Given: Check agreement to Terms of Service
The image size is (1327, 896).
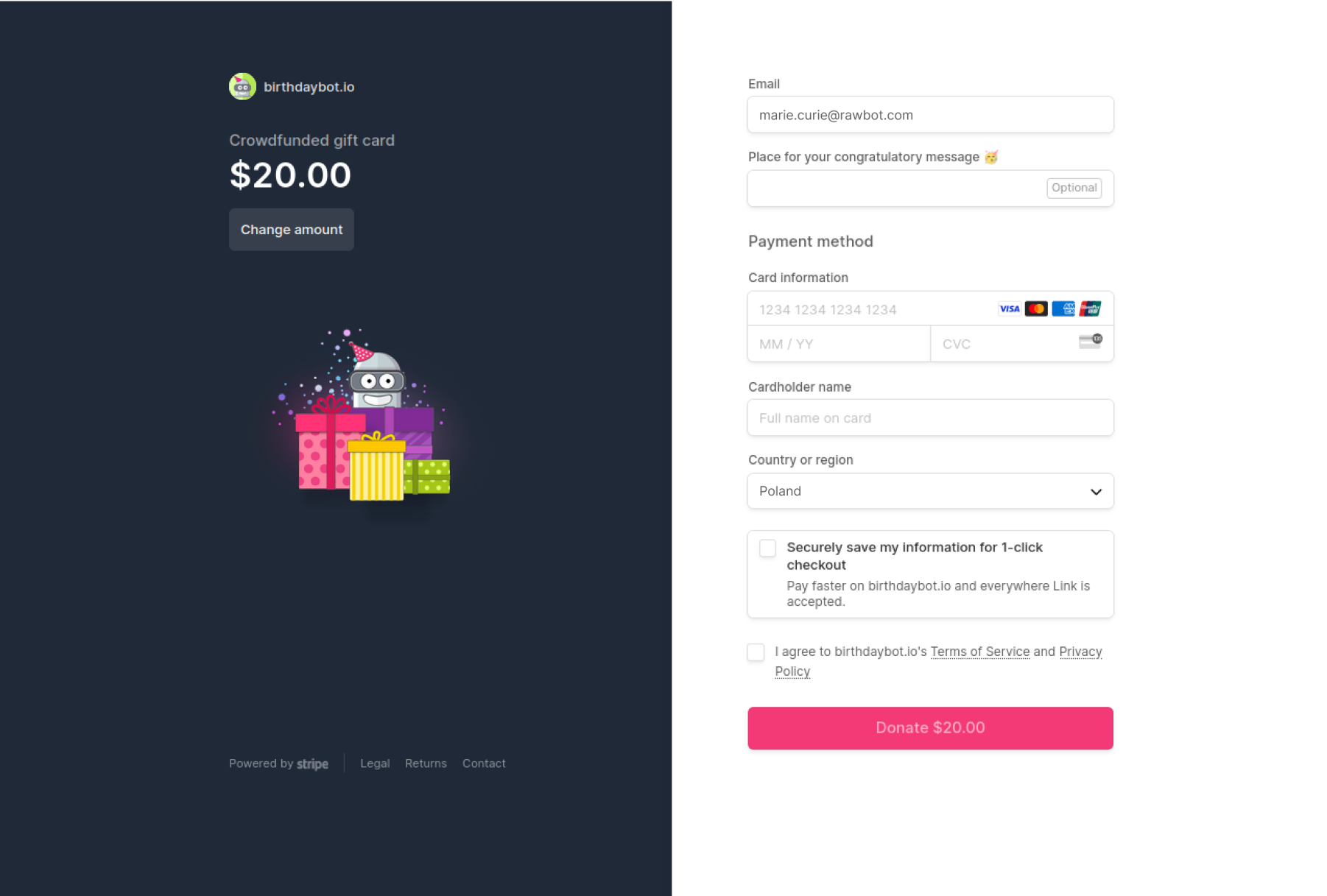Looking at the screenshot, I should click(x=756, y=652).
